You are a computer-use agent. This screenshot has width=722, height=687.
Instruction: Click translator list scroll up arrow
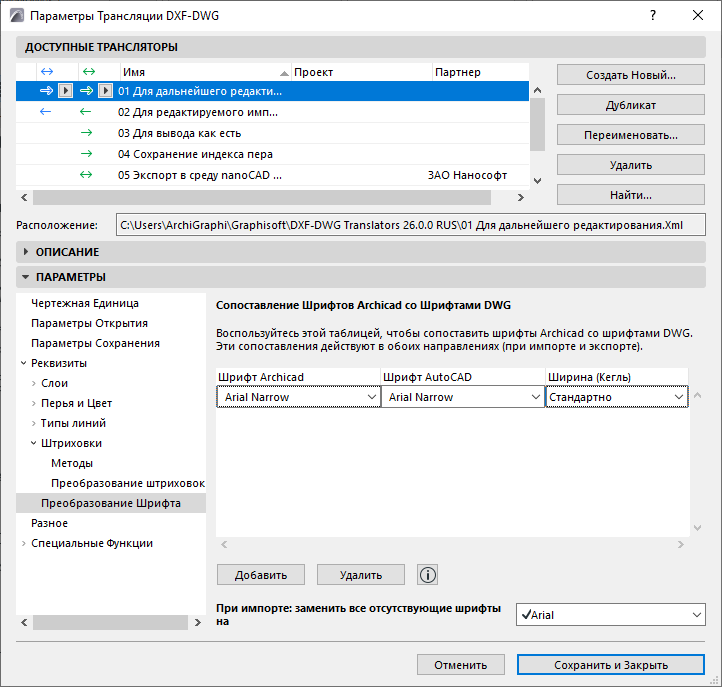[537, 90]
